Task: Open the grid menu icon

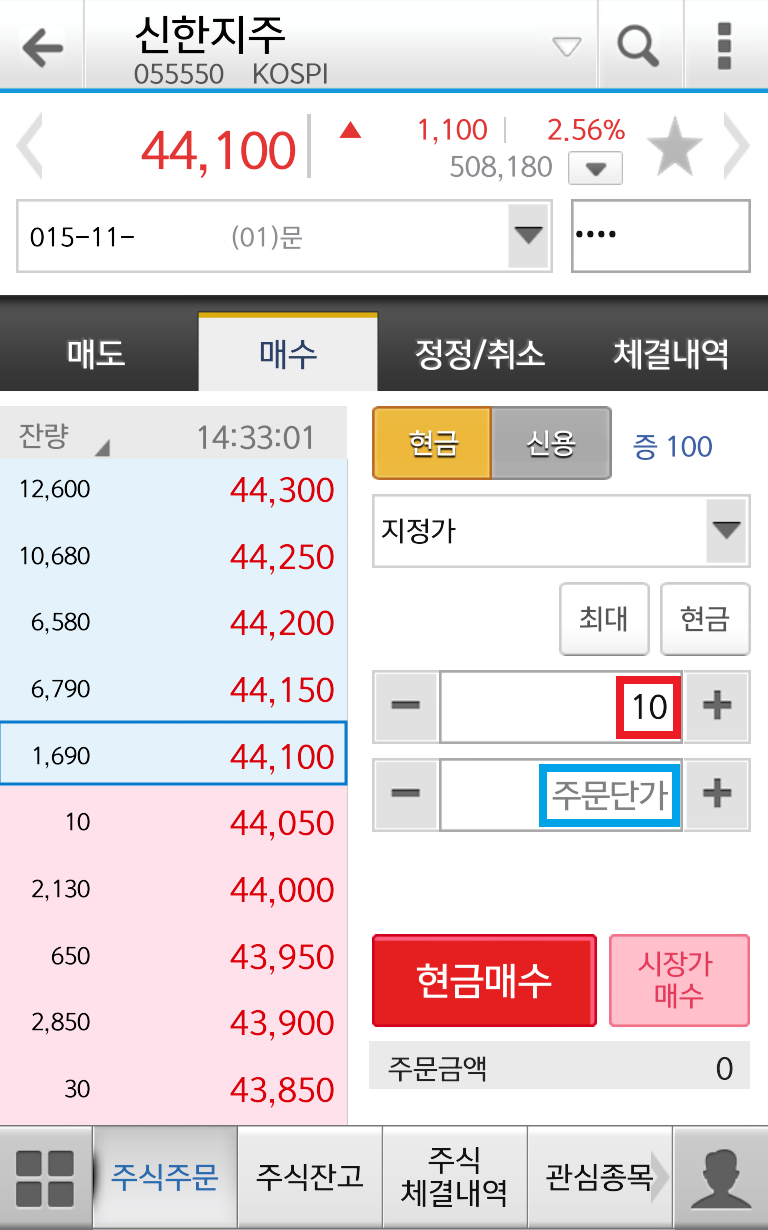Action: (46, 1178)
